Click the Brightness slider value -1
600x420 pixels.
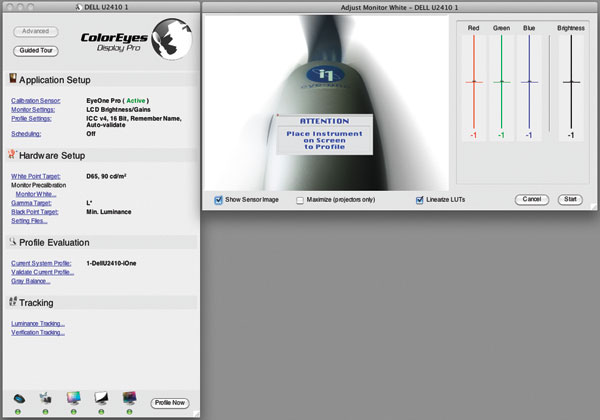[x=571, y=135]
